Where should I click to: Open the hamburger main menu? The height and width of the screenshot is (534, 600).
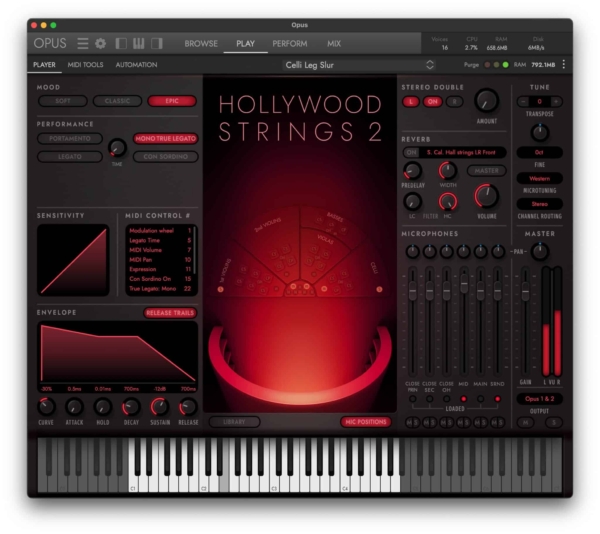click(82, 44)
